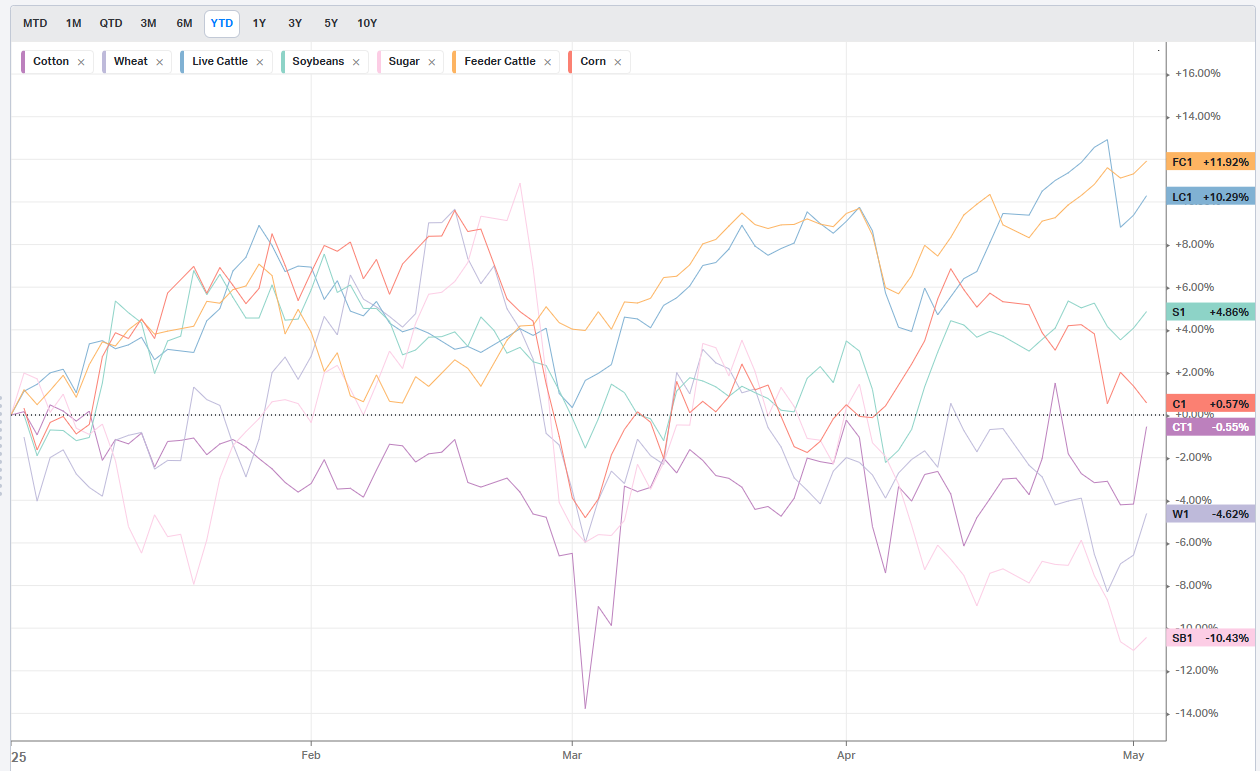This screenshot has width=1260, height=771.
Task: Remove Feeder Cattle series with its x icon
Action: pyautogui.click(x=547, y=62)
